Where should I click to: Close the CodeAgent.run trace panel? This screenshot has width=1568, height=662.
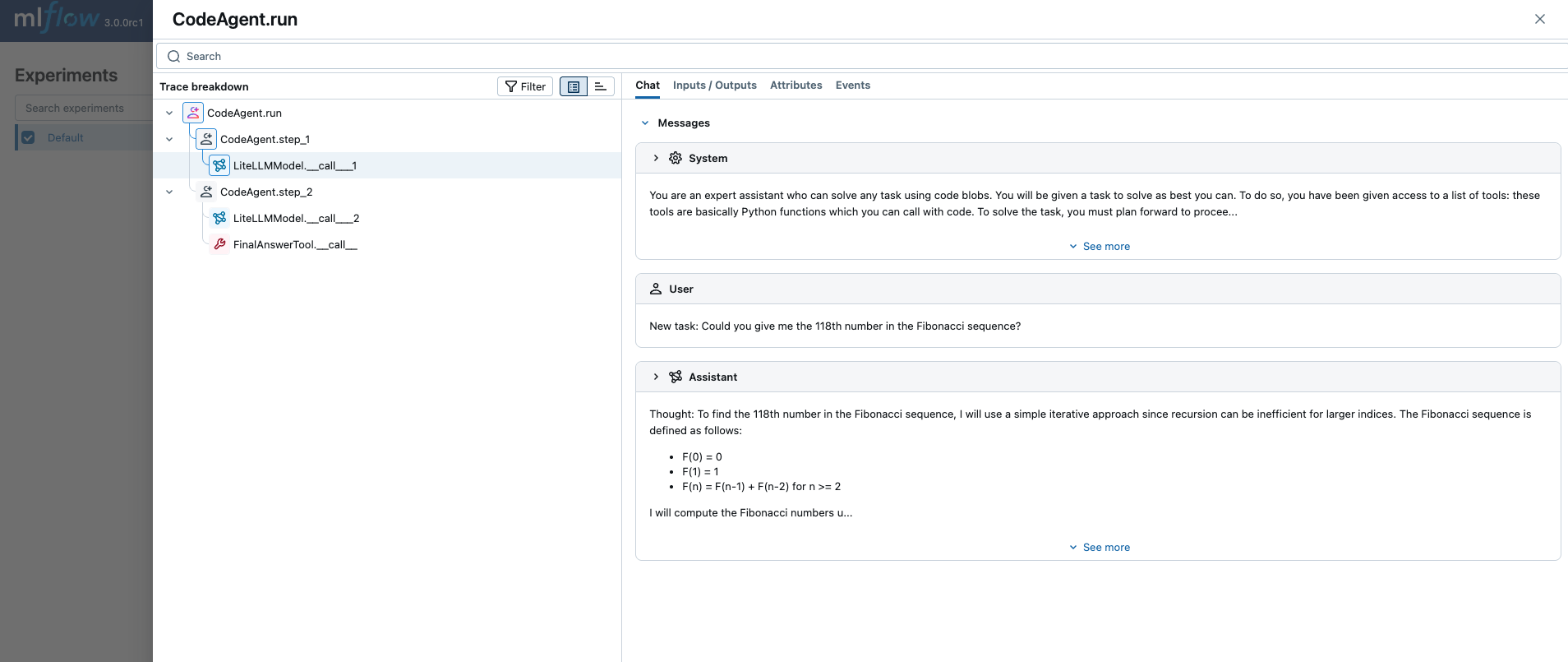click(1539, 19)
